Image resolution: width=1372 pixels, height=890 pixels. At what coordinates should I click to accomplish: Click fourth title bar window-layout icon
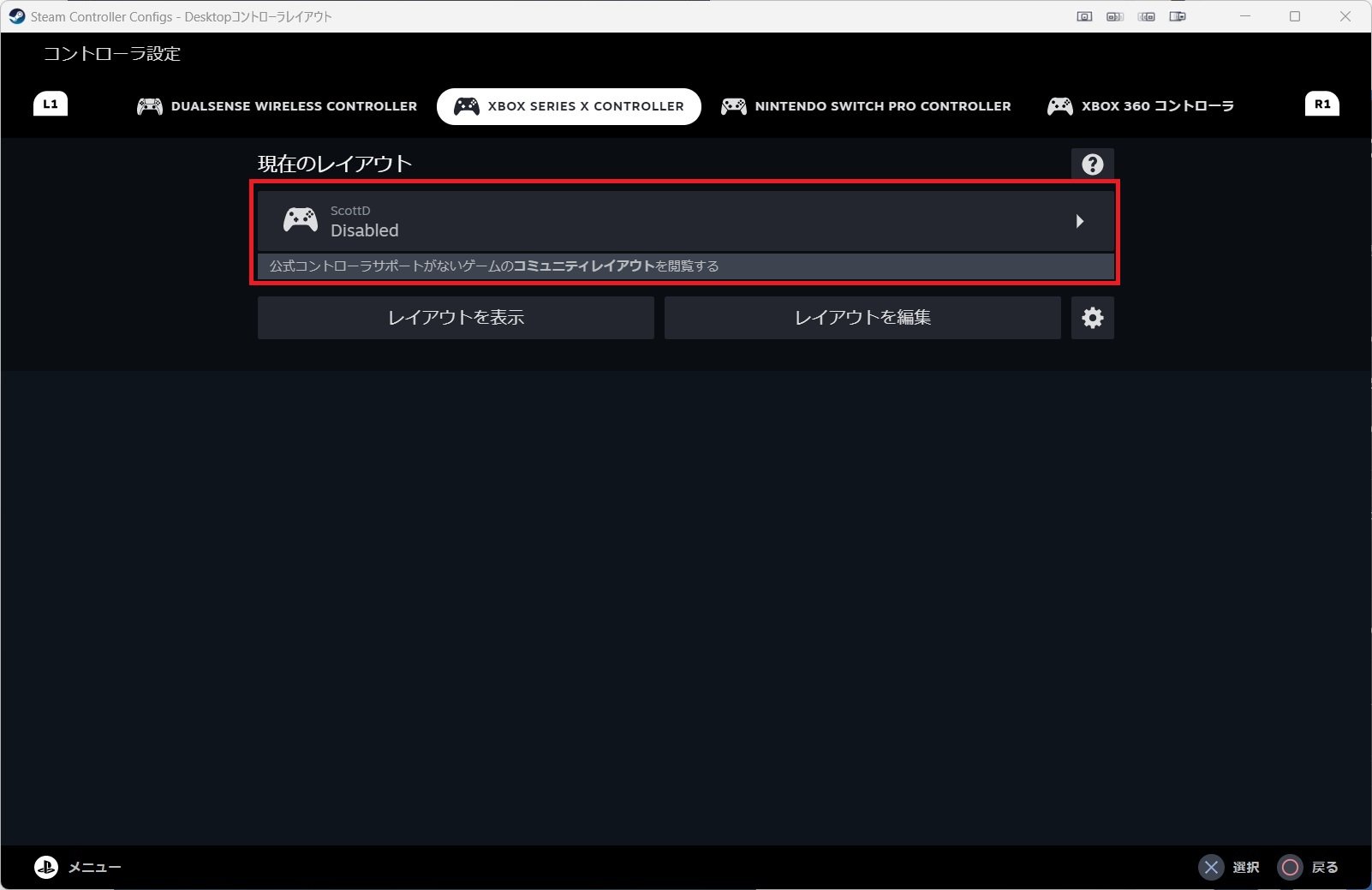pyautogui.click(x=1178, y=16)
